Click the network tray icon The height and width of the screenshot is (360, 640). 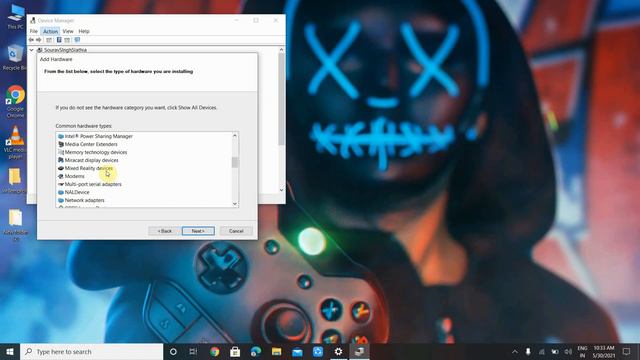click(542, 352)
